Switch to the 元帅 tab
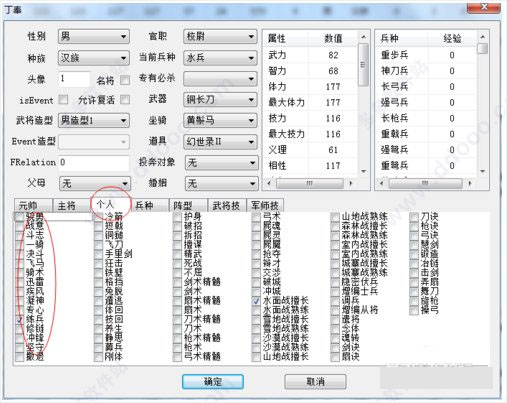Image resolution: width=507 pixels, height=403 pixels. (33, 205)
